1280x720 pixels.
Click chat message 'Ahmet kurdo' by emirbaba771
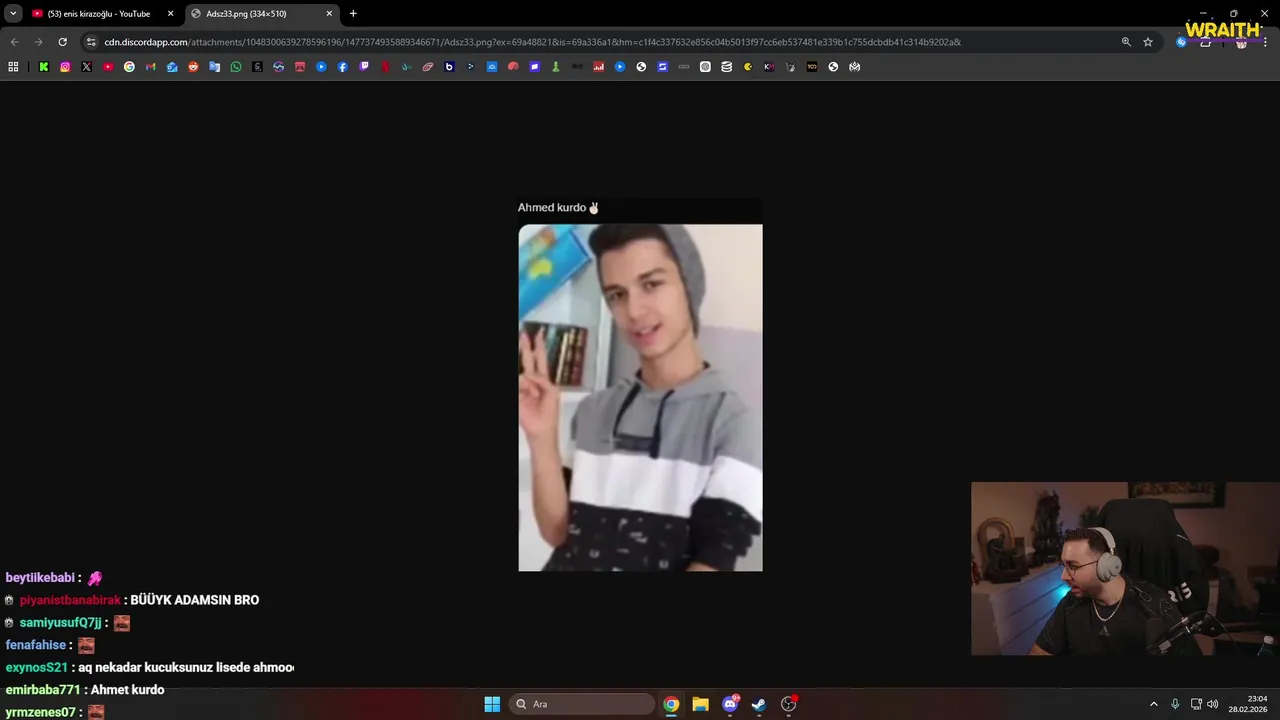tap(127, 690)
